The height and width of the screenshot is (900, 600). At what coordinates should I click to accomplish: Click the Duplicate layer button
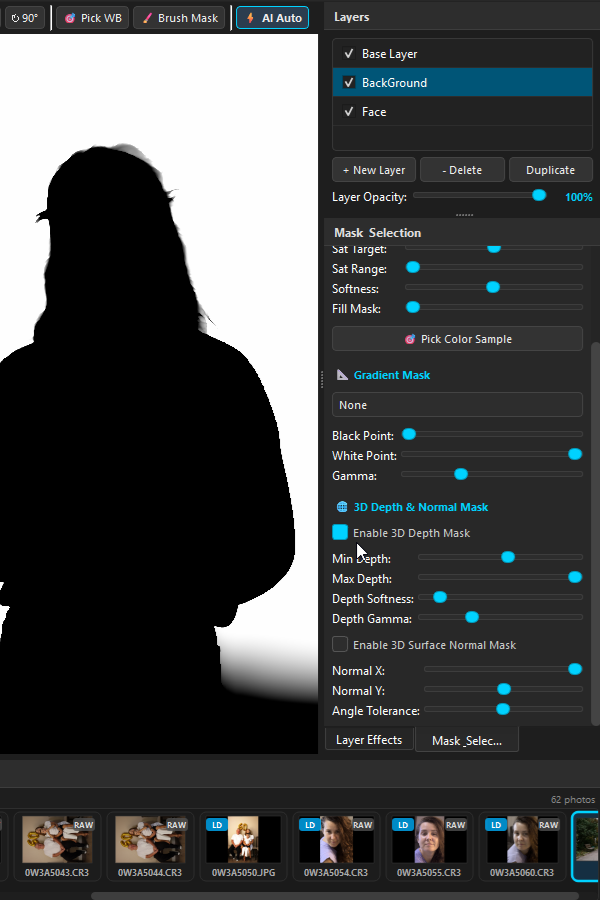click(551, 170)
